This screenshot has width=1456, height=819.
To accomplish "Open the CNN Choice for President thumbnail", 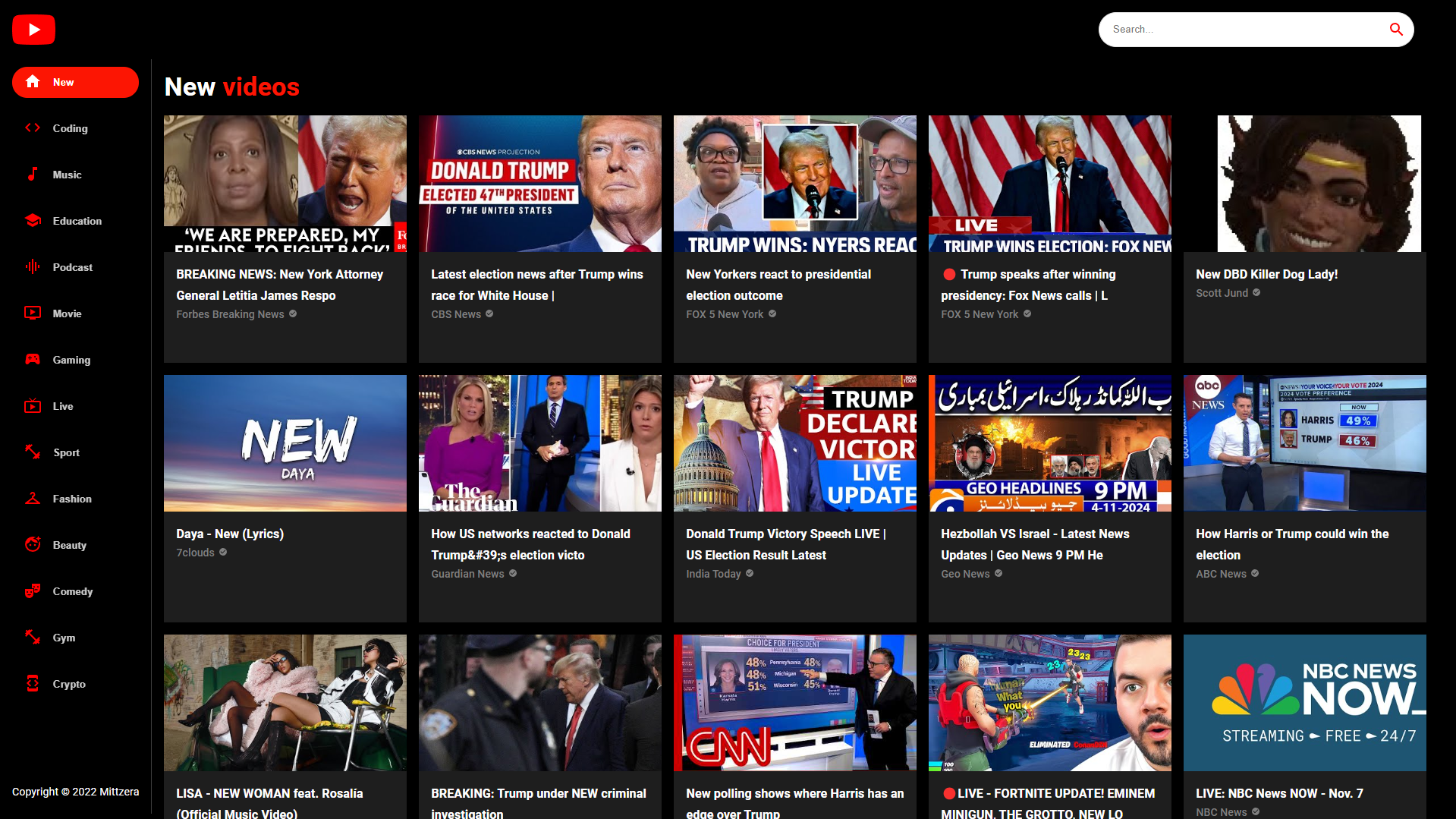I will [795, 703].
